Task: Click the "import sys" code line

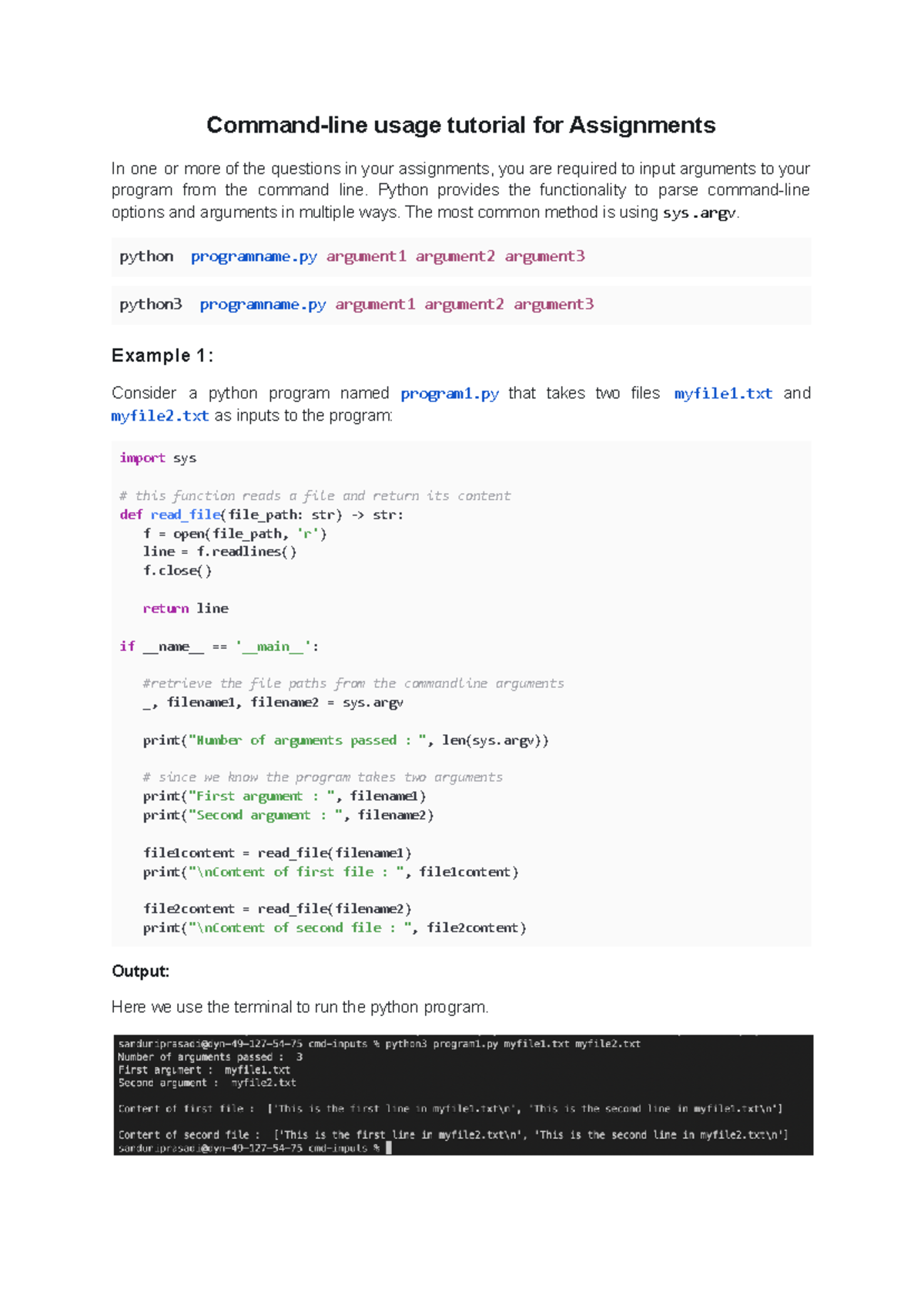Action: (158, 458)
